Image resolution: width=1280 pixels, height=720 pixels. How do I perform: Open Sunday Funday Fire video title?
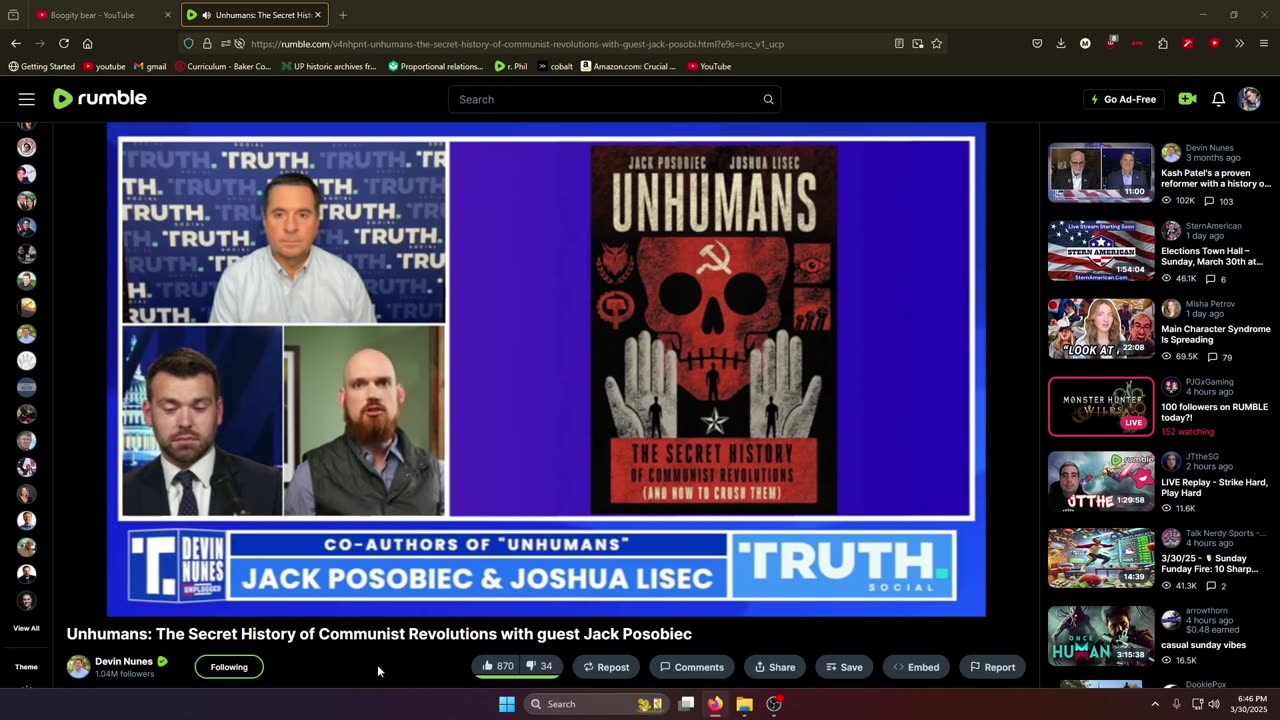coord(1209,563)
